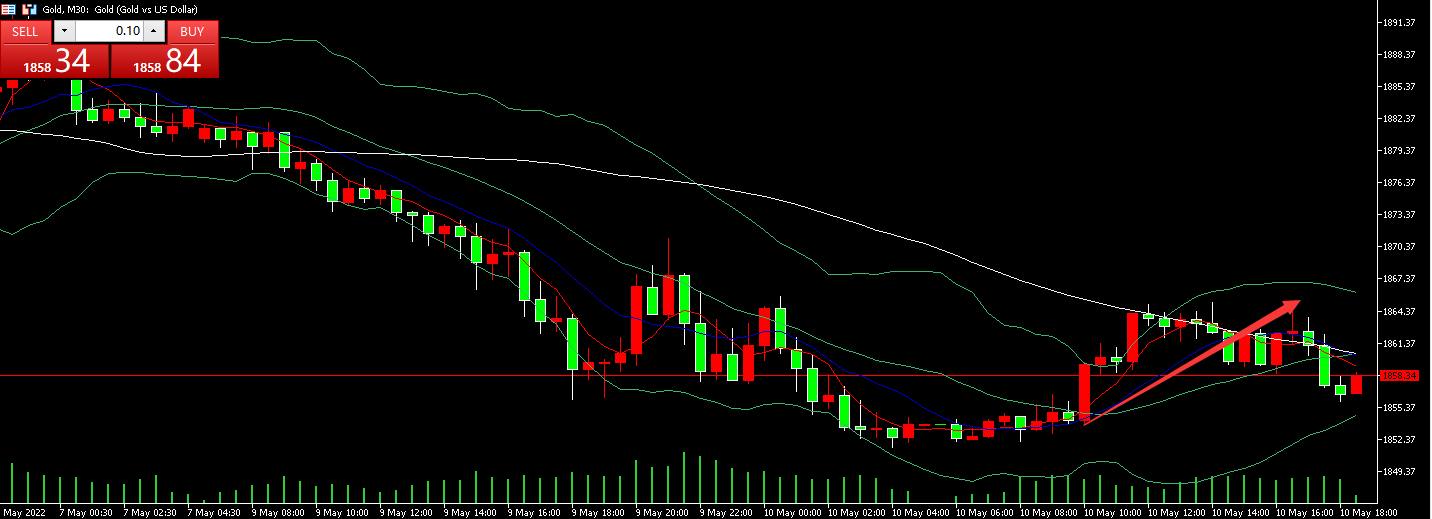Click the buy price 1858 84 tile
Image resolution: width=1432 pixels, height=519 pixels.
[x=164, y=61]
